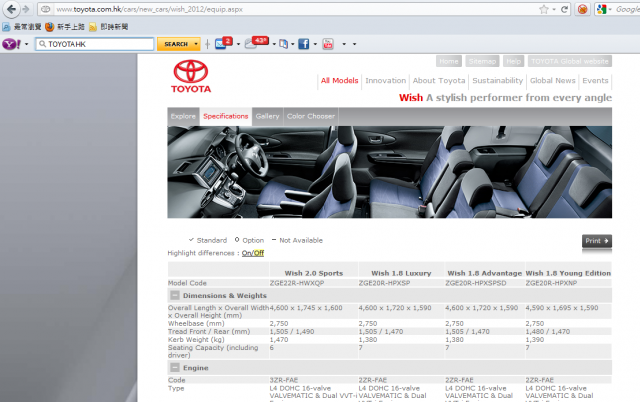Open the SEARCH button dropdown arrow

pos(196,44)
